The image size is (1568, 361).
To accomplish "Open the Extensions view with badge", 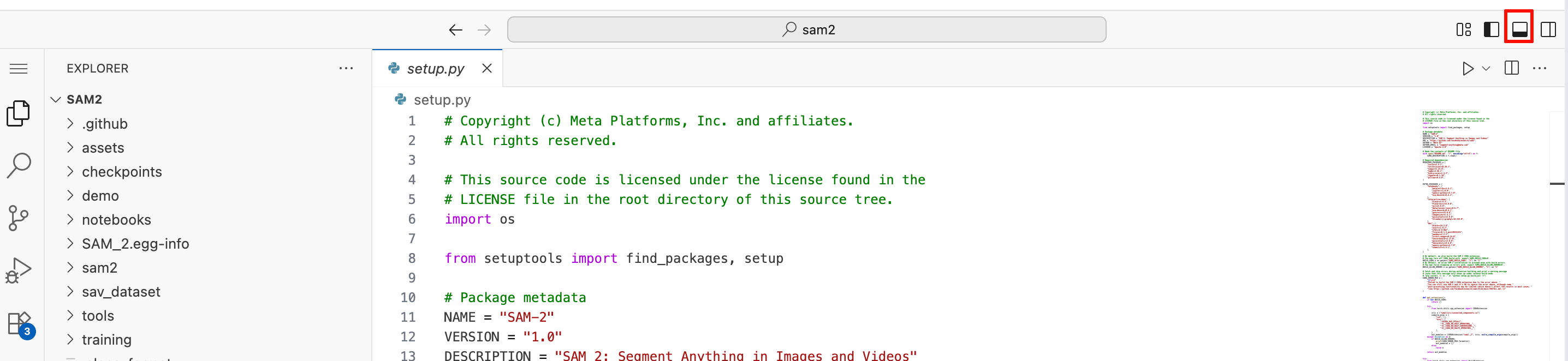I will point(18,324).
